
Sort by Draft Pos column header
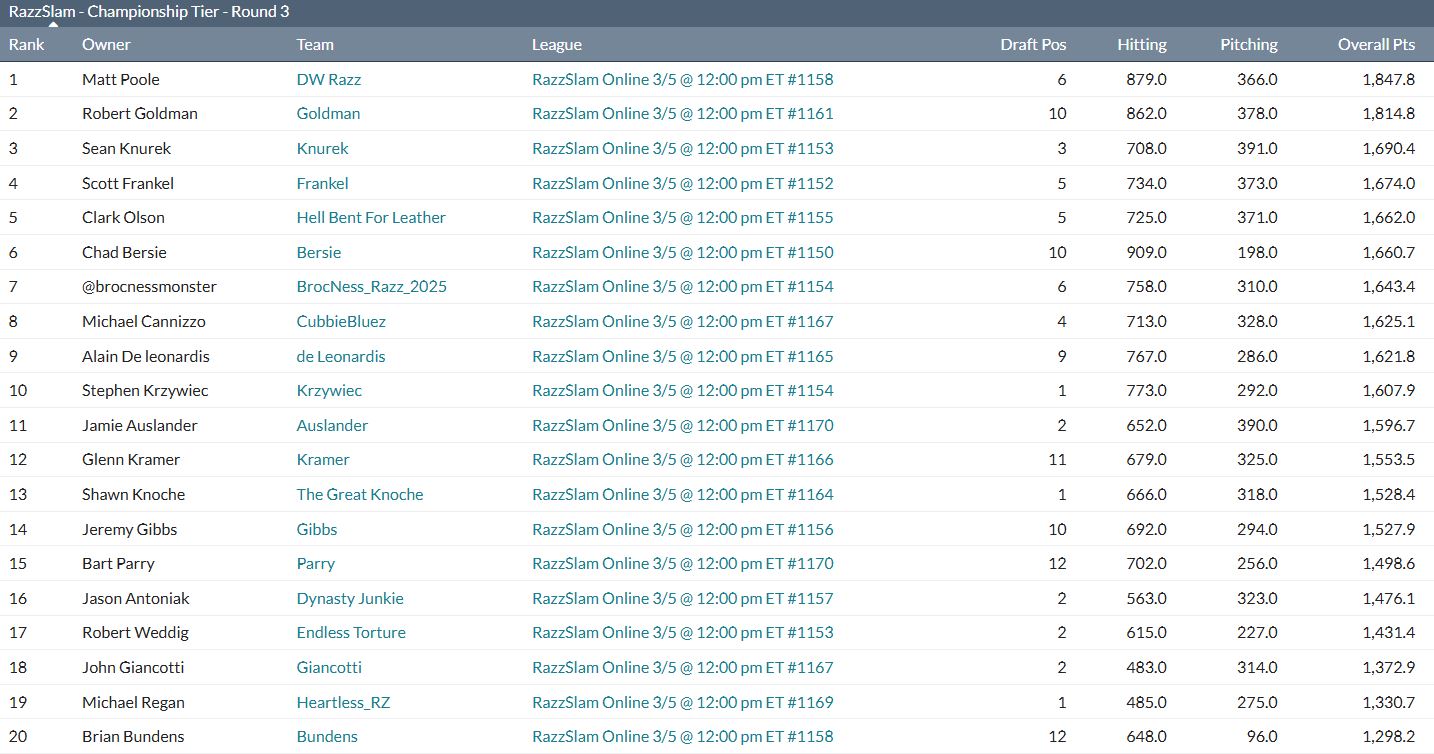[1033, 44]
